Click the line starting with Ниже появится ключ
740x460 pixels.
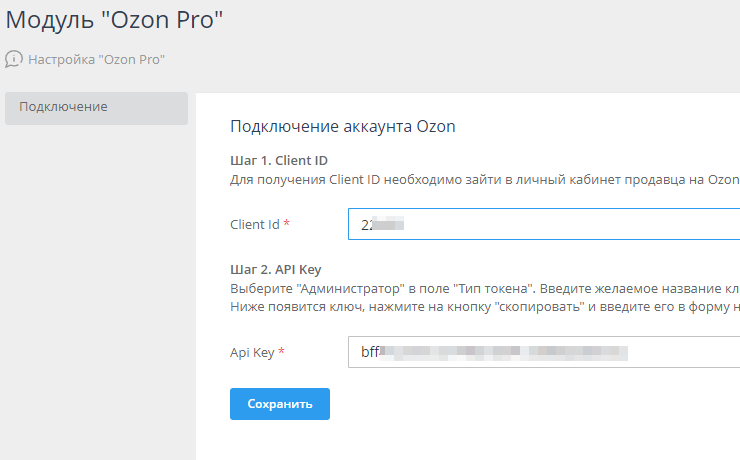[484, 306]
